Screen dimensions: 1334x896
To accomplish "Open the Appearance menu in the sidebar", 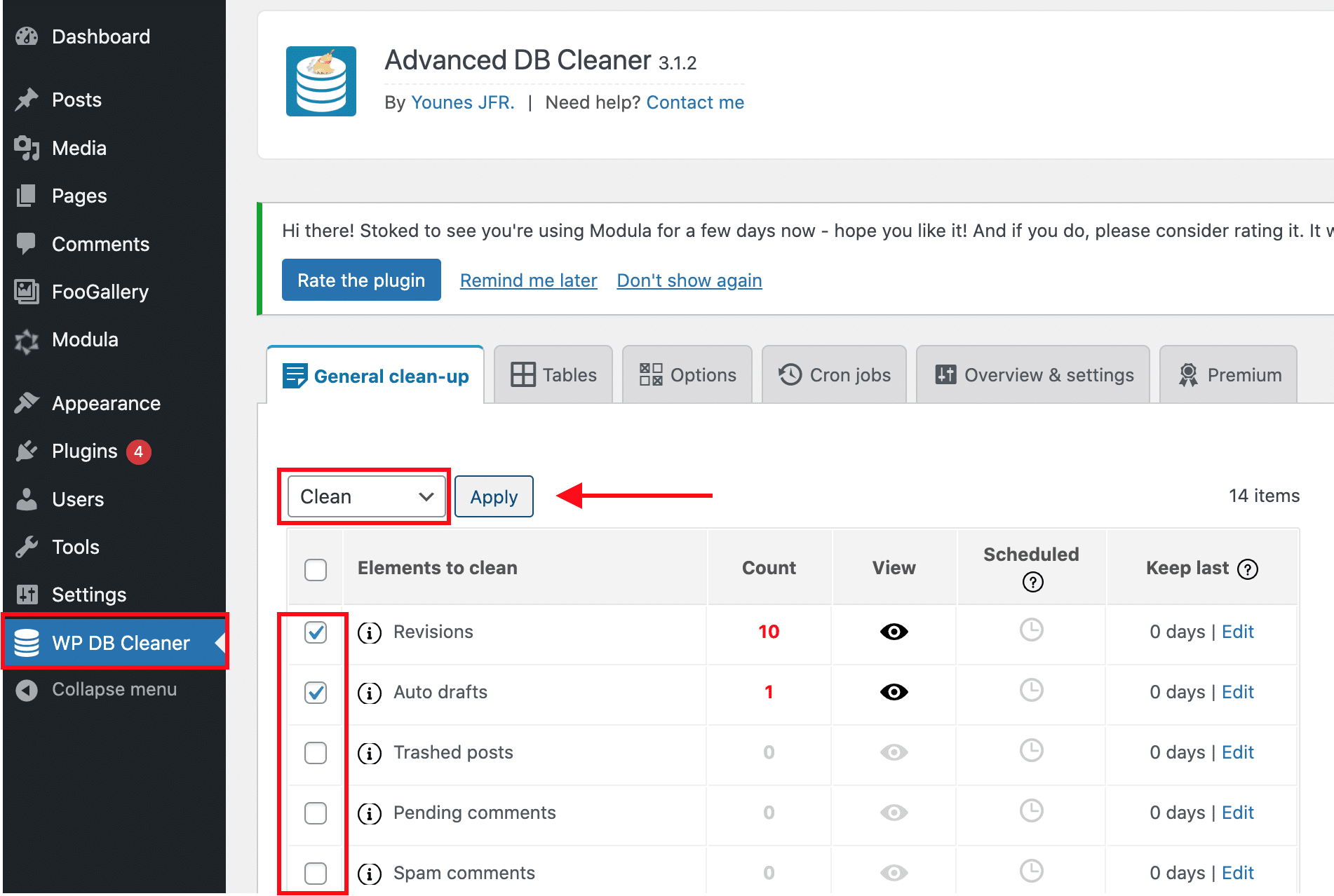I will tap(105, 403).
